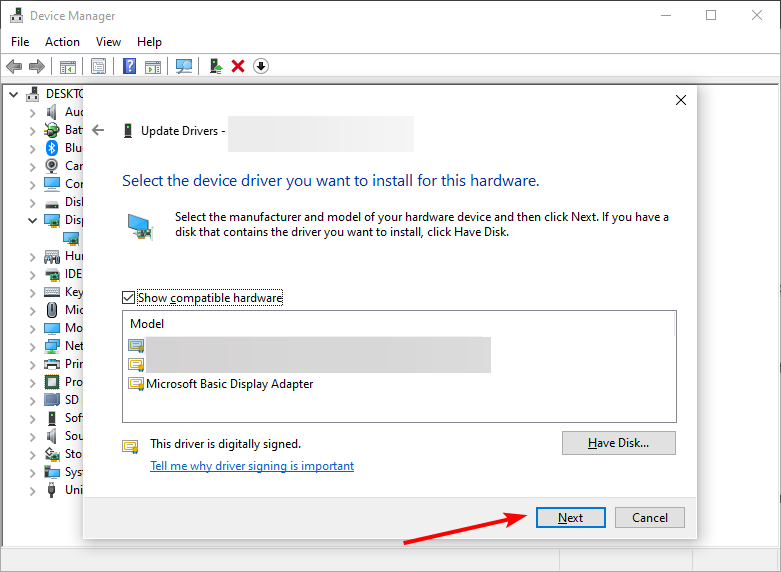Scan for hardware changes via monitor icon

coord(184,66)
